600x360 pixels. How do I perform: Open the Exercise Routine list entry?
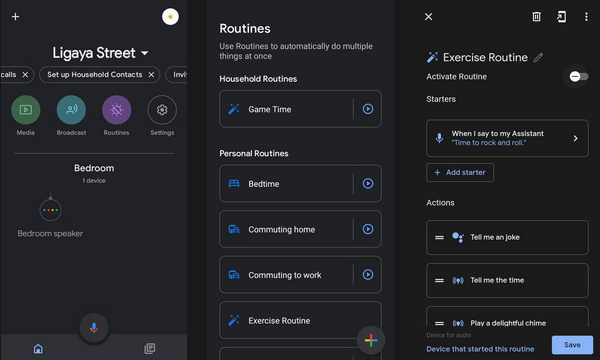(300, 320)
